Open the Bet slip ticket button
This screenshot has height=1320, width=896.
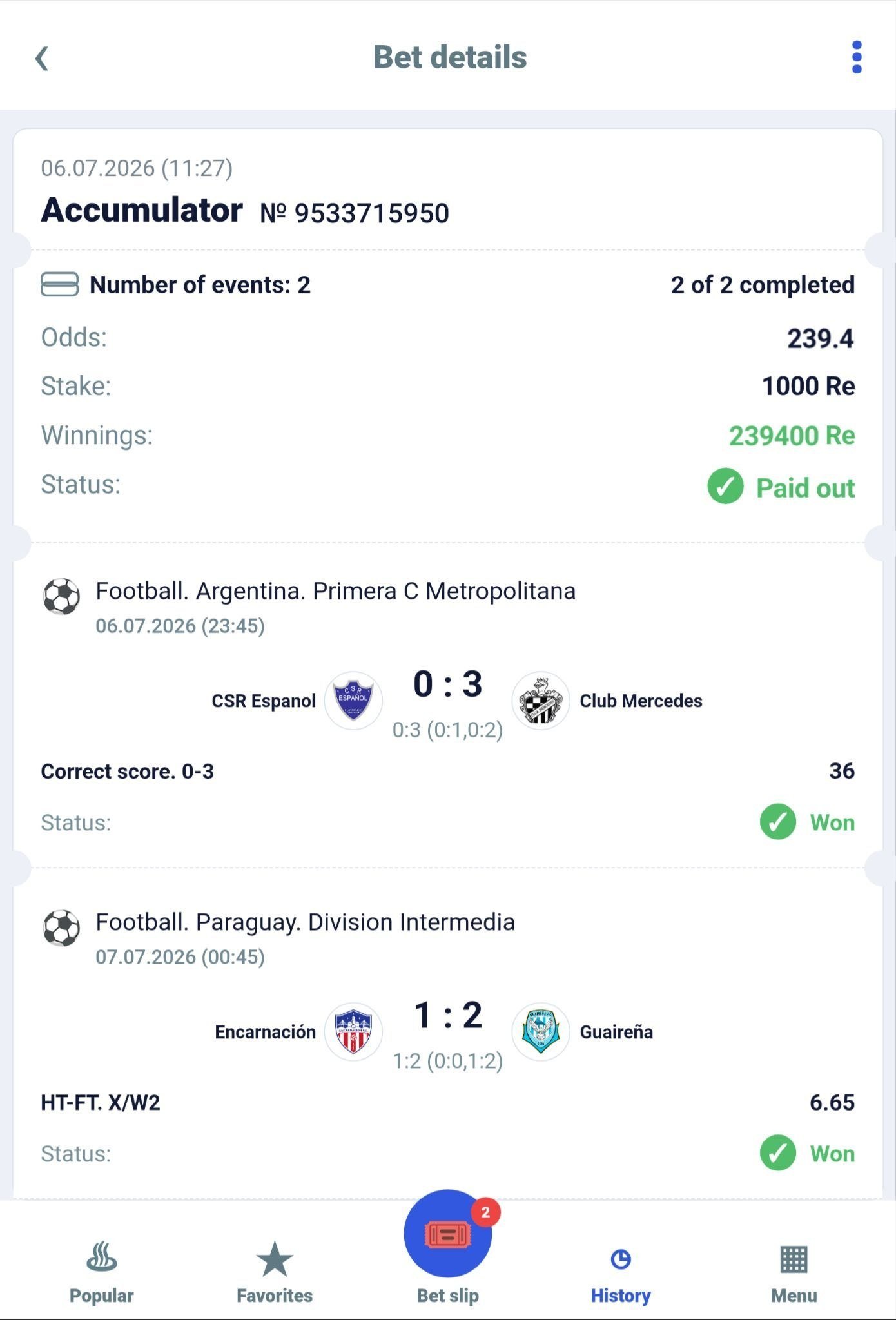coord(448,1234)
